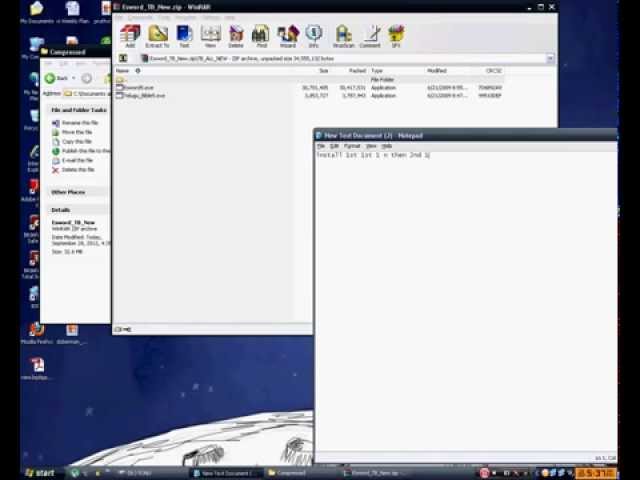Sort WinRAR list by Name column
The width and height of the screenshot is (640, 480).
[122, 71]
